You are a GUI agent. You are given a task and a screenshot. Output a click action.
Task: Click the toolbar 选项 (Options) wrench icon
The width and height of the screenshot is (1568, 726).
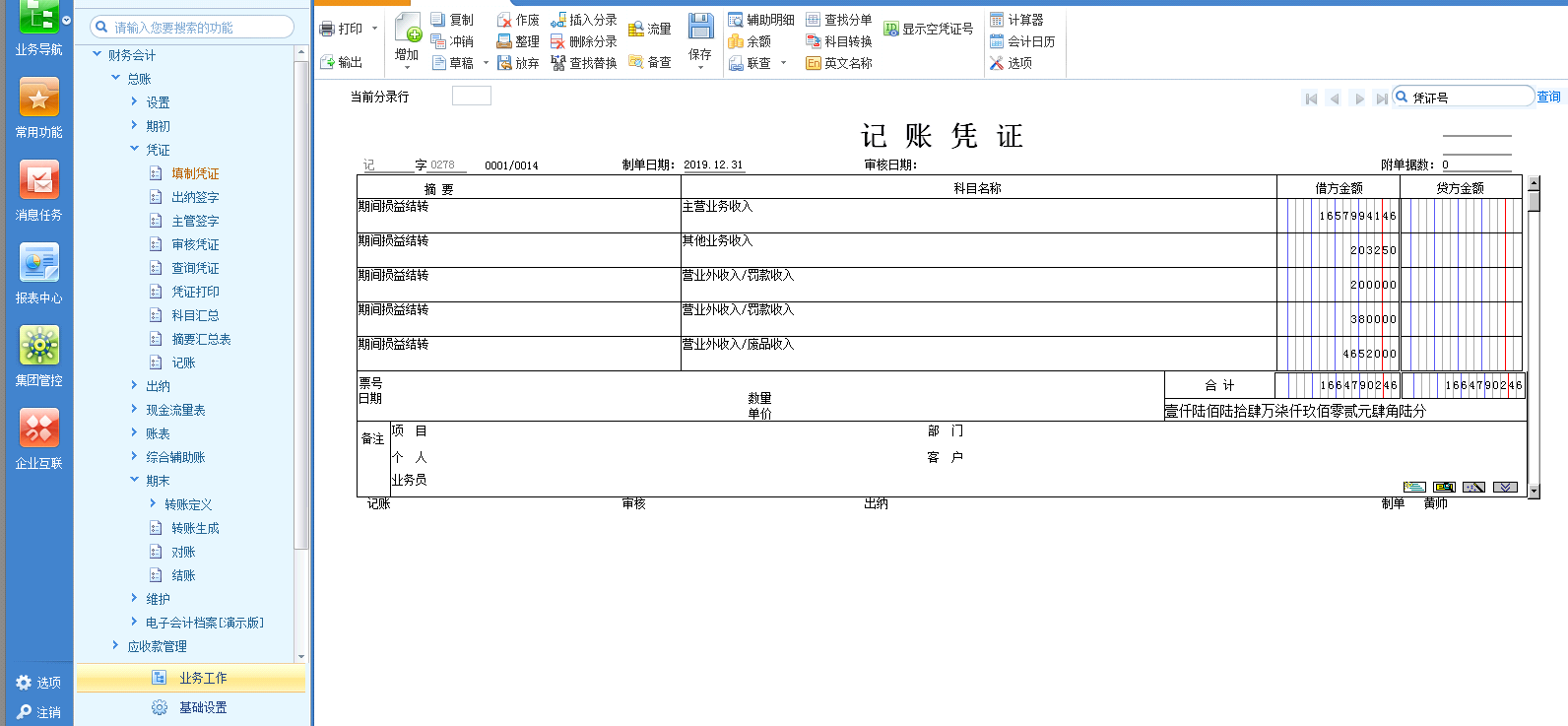click(997, 63)
